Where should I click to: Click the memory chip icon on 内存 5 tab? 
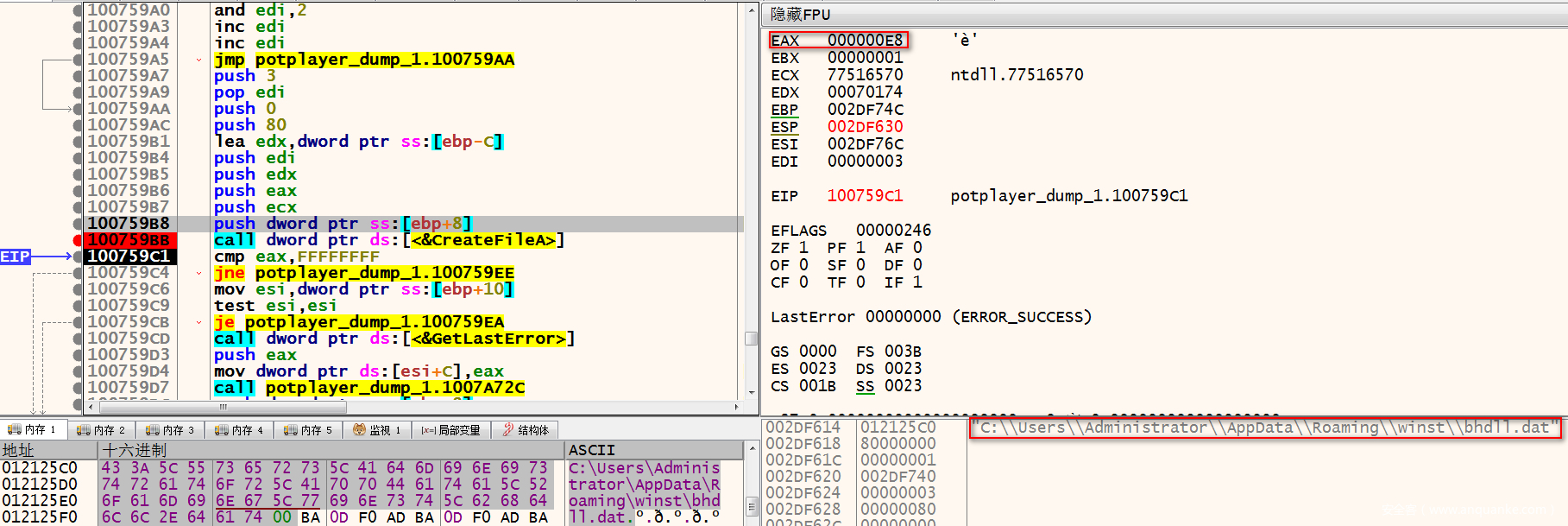tap(290, 429)
